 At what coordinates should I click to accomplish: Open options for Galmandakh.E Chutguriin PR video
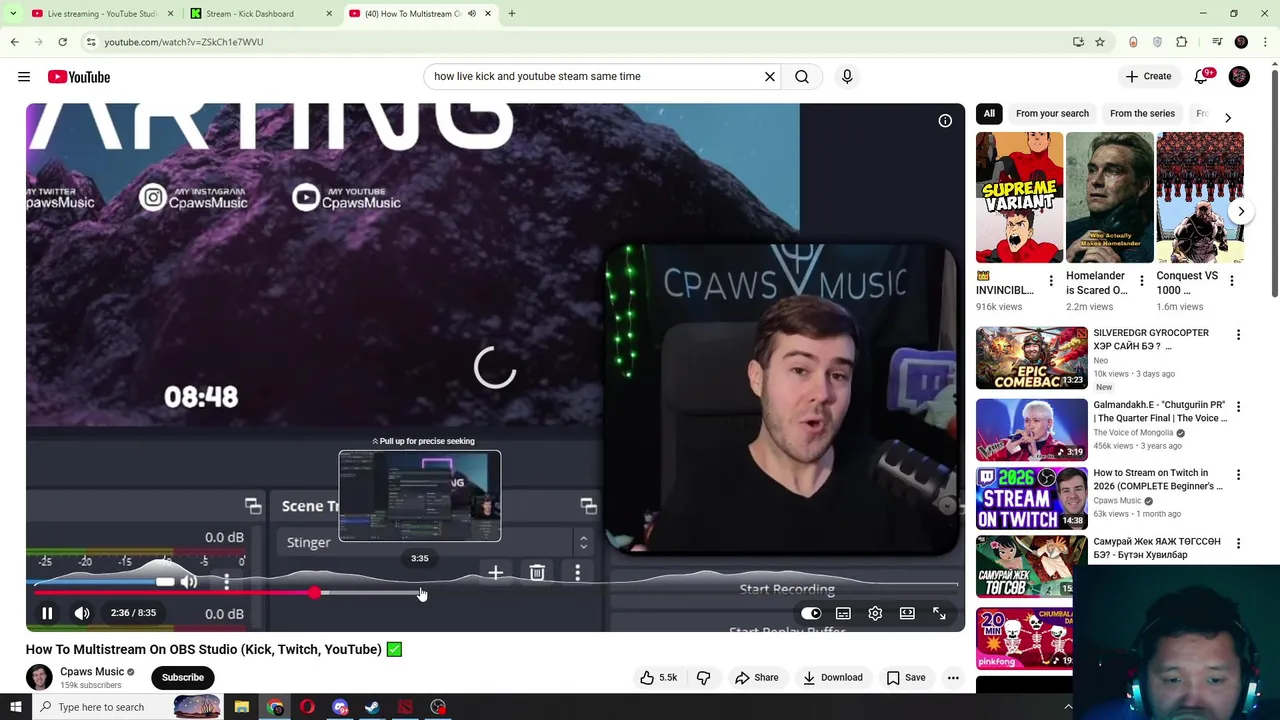click(x=1238, y=407)
